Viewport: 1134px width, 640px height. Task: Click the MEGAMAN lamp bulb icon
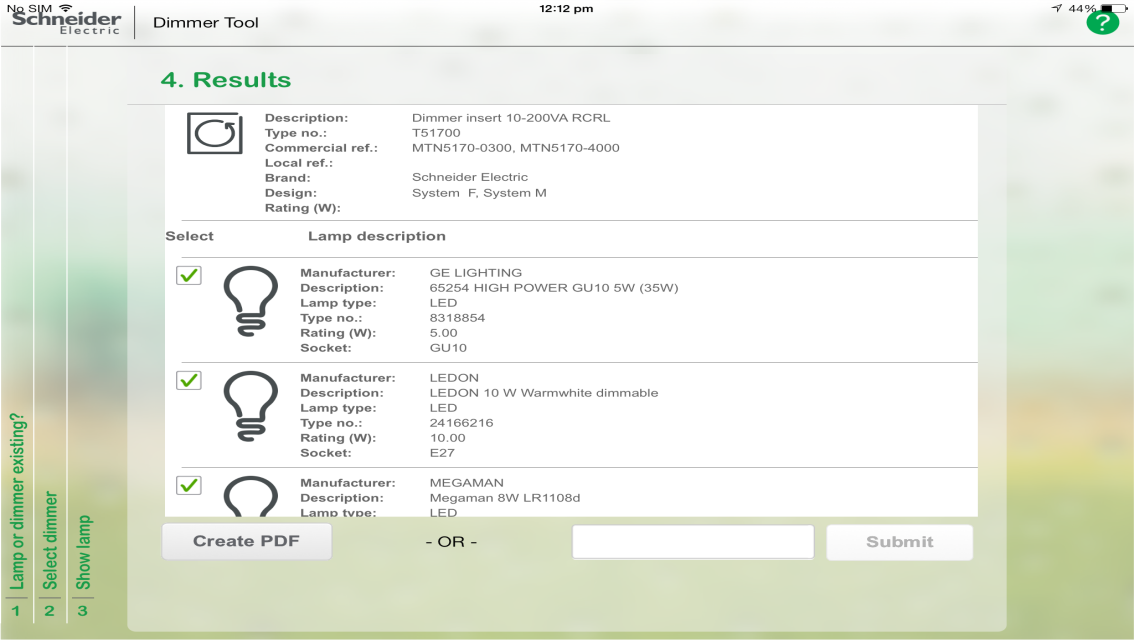(x=250, y=496)
